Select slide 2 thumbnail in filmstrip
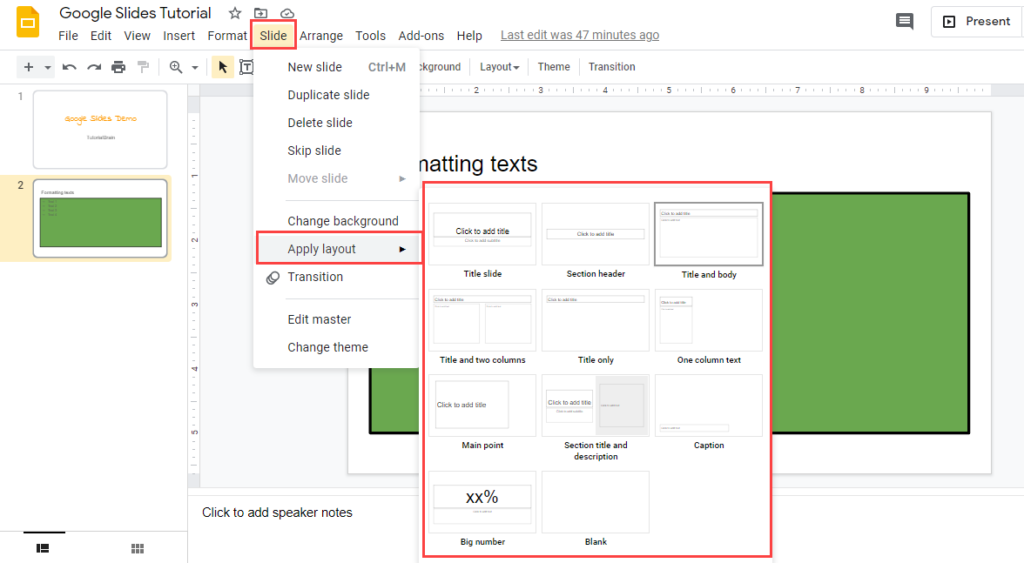This screenshot has height=563, width=1024. click(100, 218)
